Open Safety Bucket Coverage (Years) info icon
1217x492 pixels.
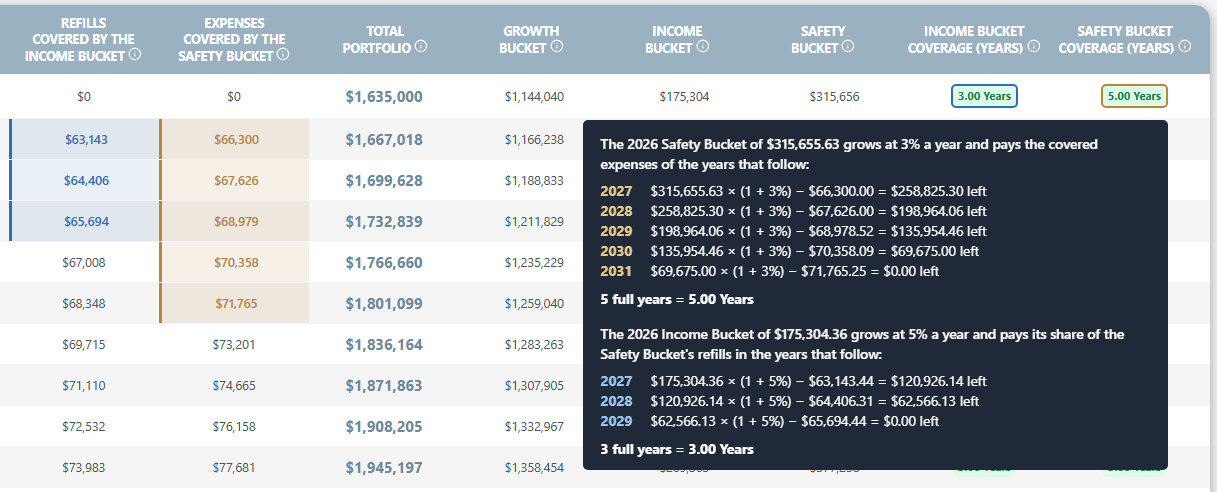1185,47
